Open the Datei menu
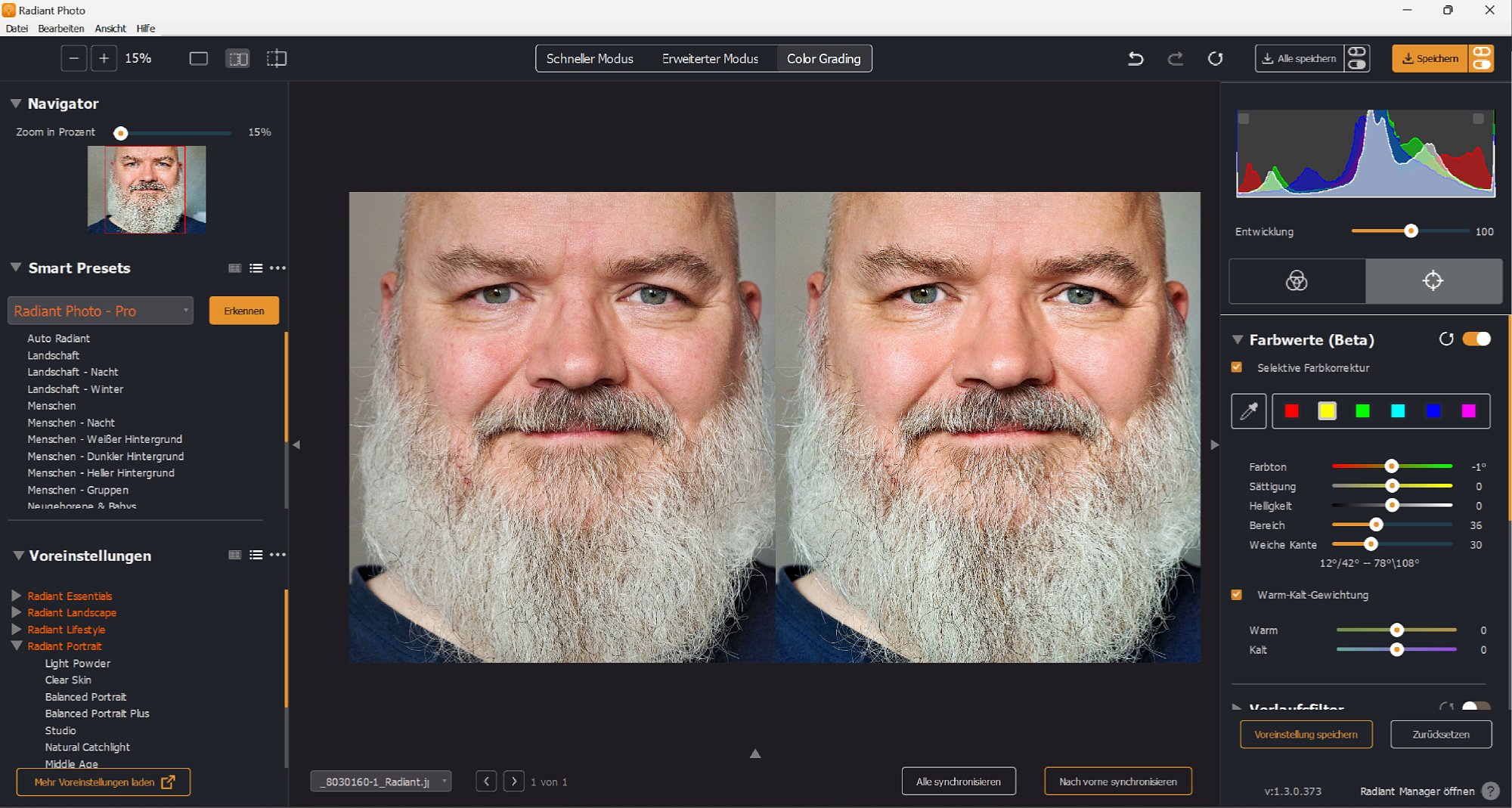 click(x=17, y=28)
